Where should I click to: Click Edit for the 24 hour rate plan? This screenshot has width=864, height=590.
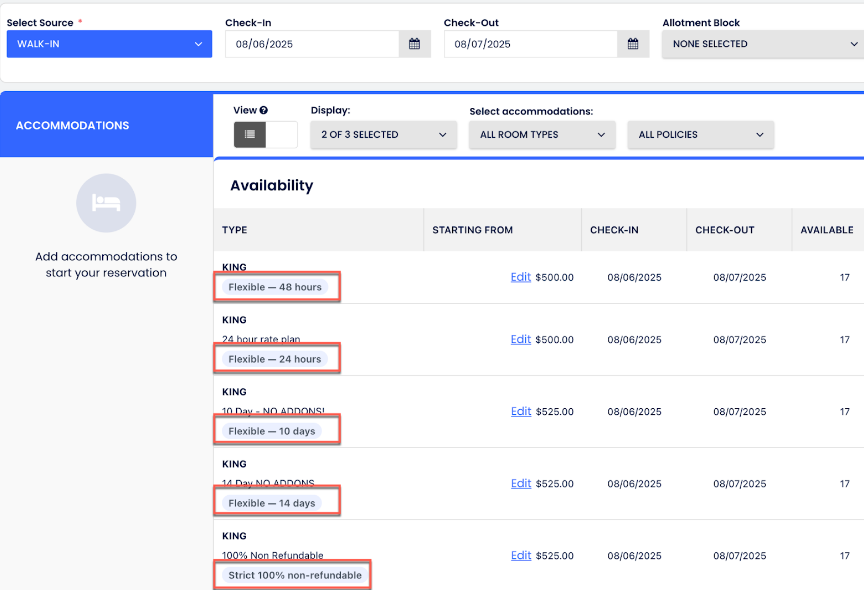click(x=520, y=339)
